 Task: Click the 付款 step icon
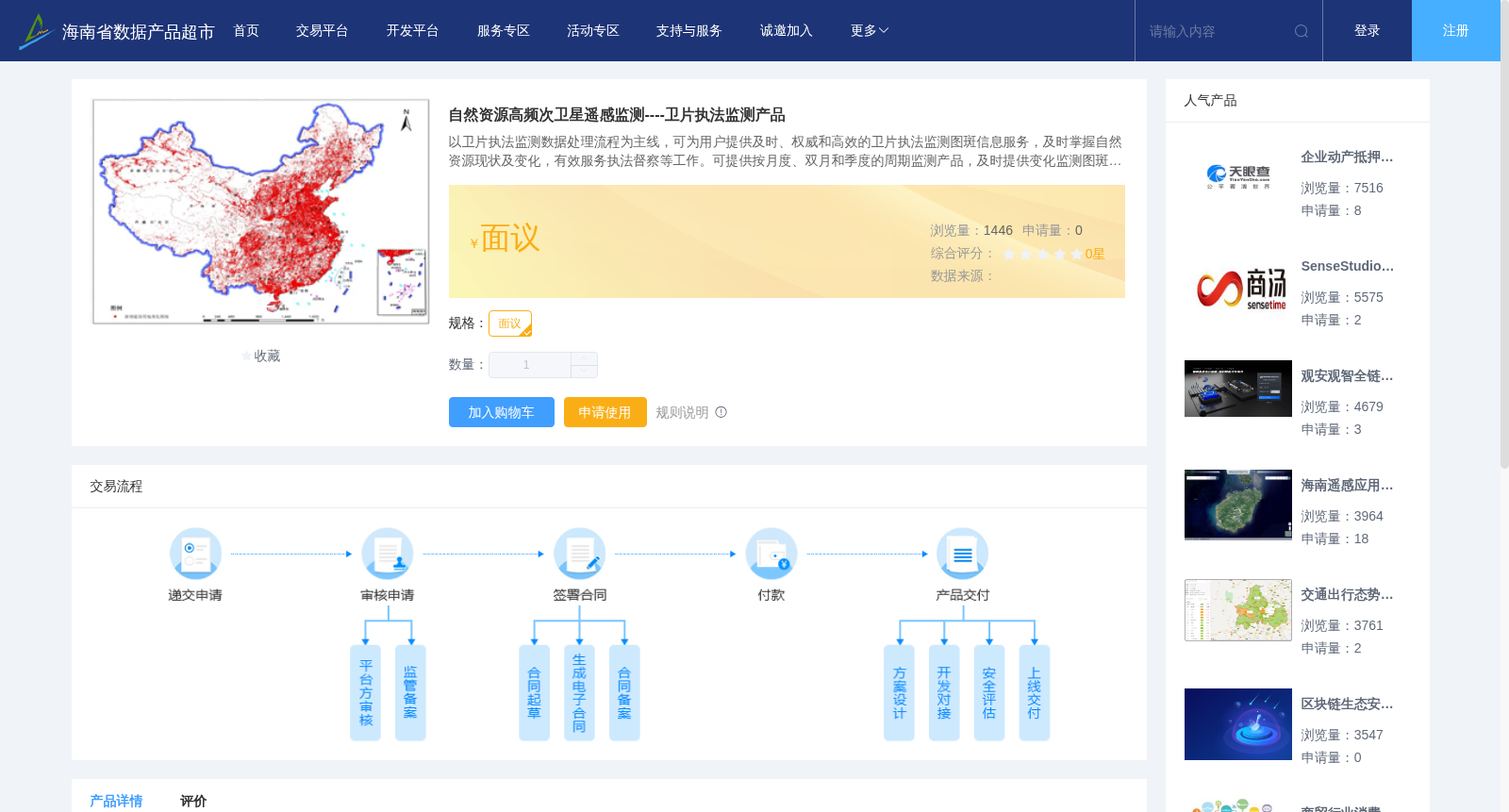coord(771,554)
